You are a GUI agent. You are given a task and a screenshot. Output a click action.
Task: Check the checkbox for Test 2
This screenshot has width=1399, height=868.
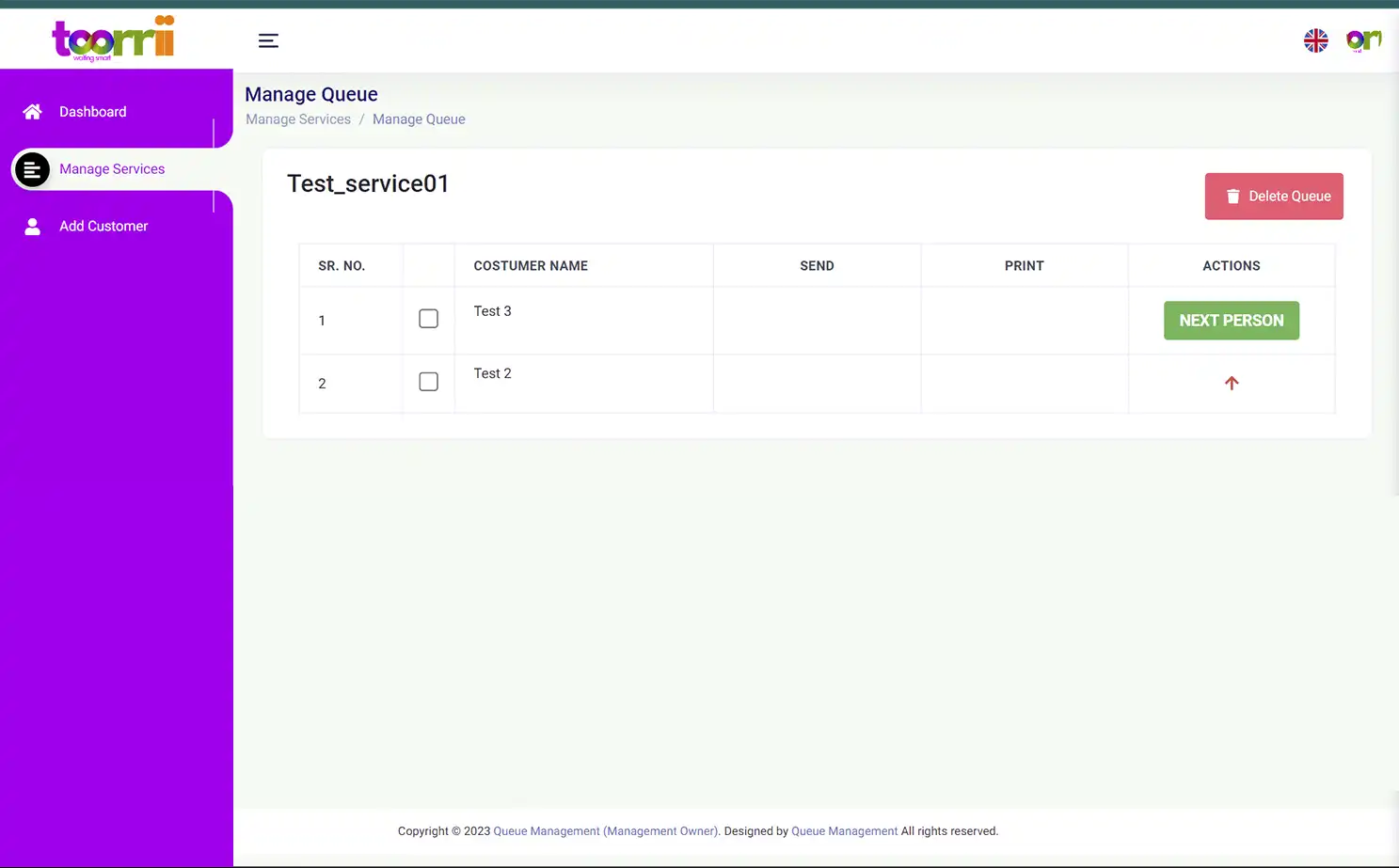point(428,381)
